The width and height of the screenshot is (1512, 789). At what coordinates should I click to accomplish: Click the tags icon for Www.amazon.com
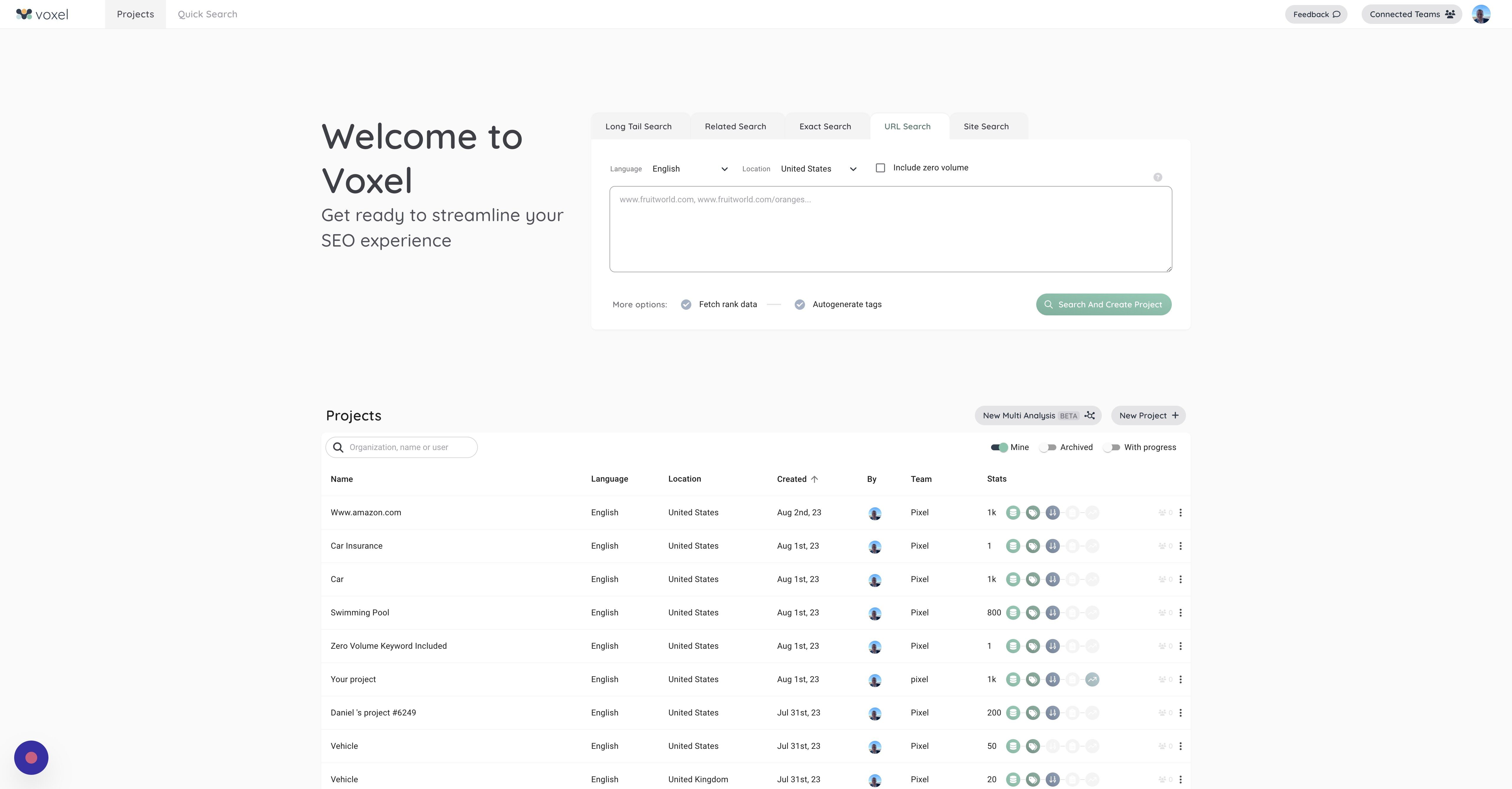(x=1032, y=513)
